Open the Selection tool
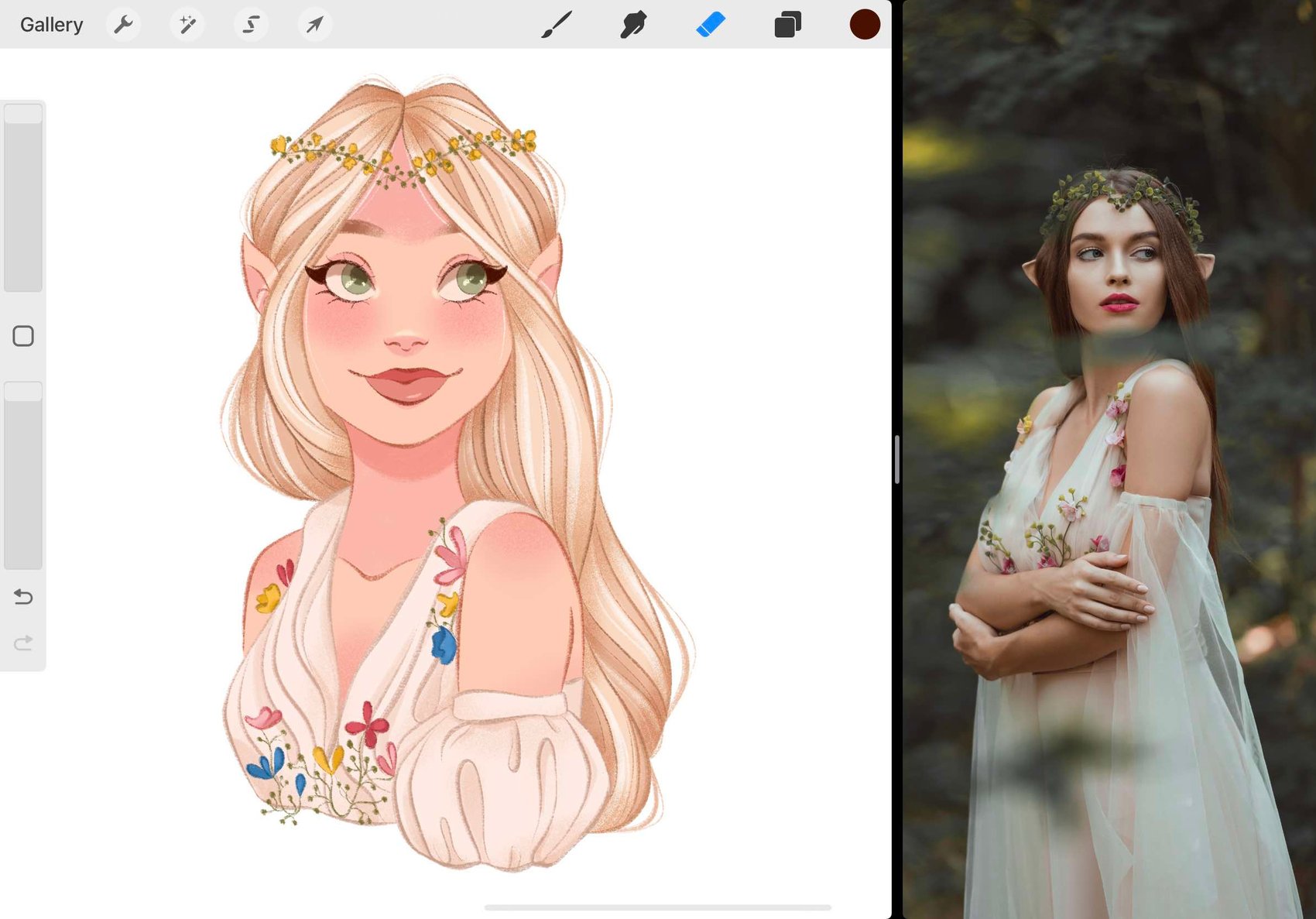1316x919 pixels. tap(251, 25)
